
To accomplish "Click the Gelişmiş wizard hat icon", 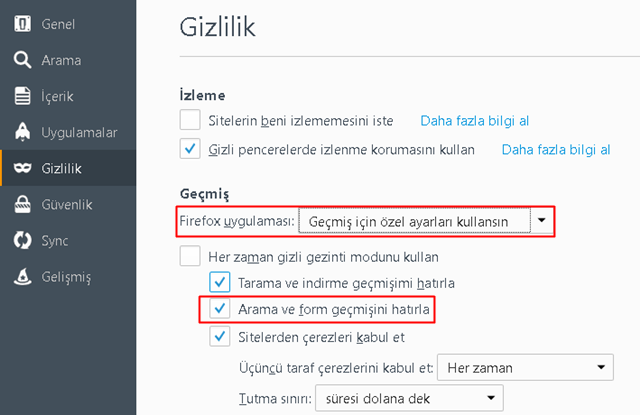I will tap(22, 276).
